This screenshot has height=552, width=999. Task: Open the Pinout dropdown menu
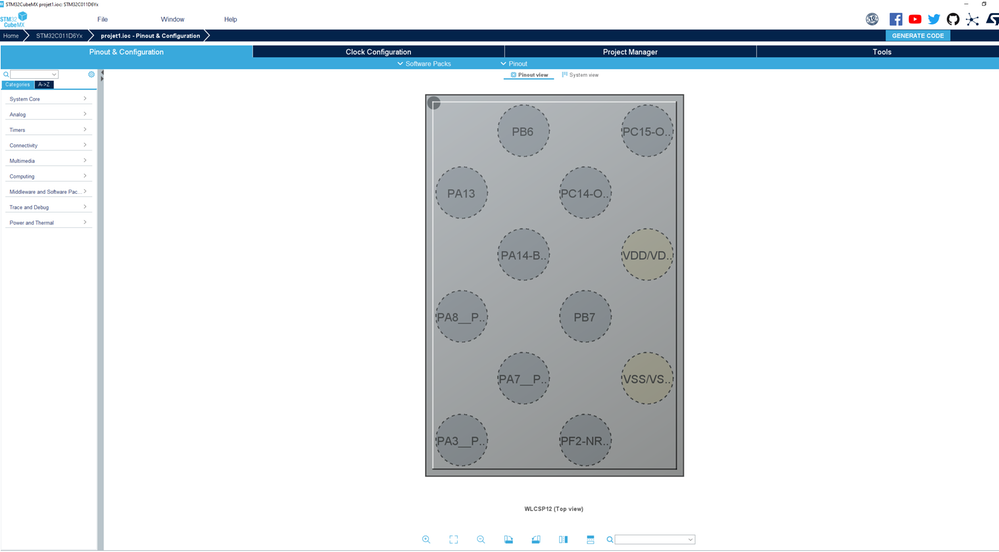[x=514, y=64]
